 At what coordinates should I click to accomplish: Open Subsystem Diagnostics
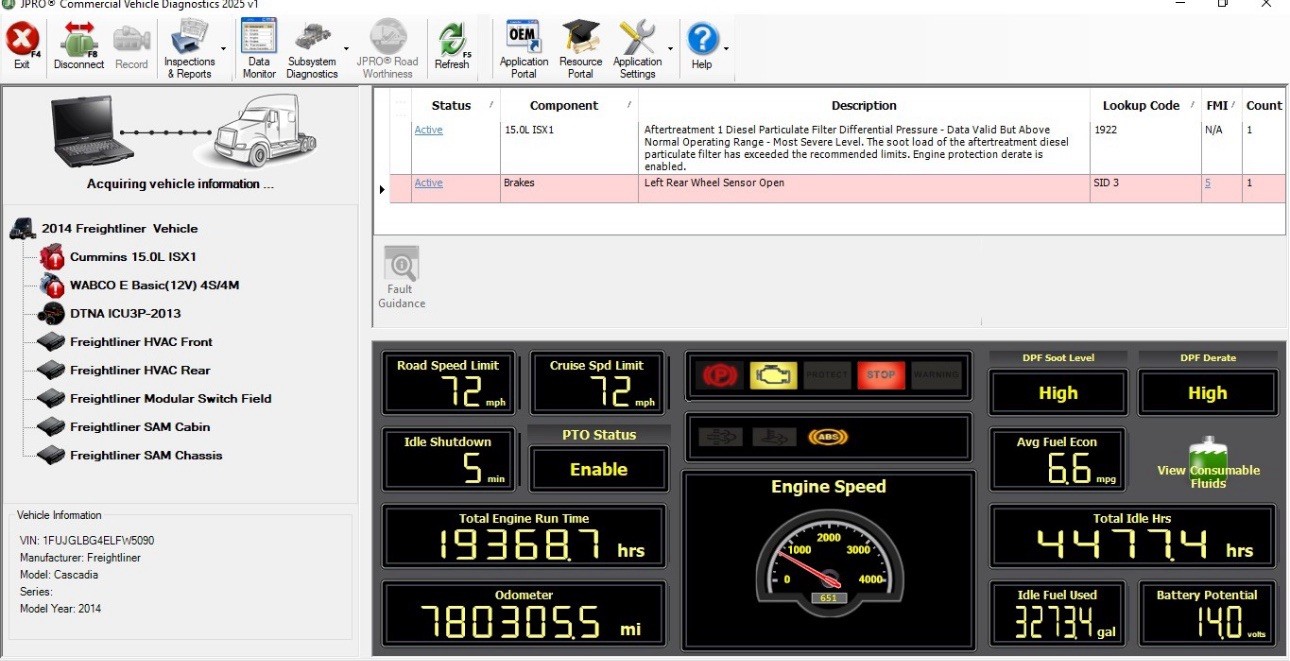pos(311,47)
